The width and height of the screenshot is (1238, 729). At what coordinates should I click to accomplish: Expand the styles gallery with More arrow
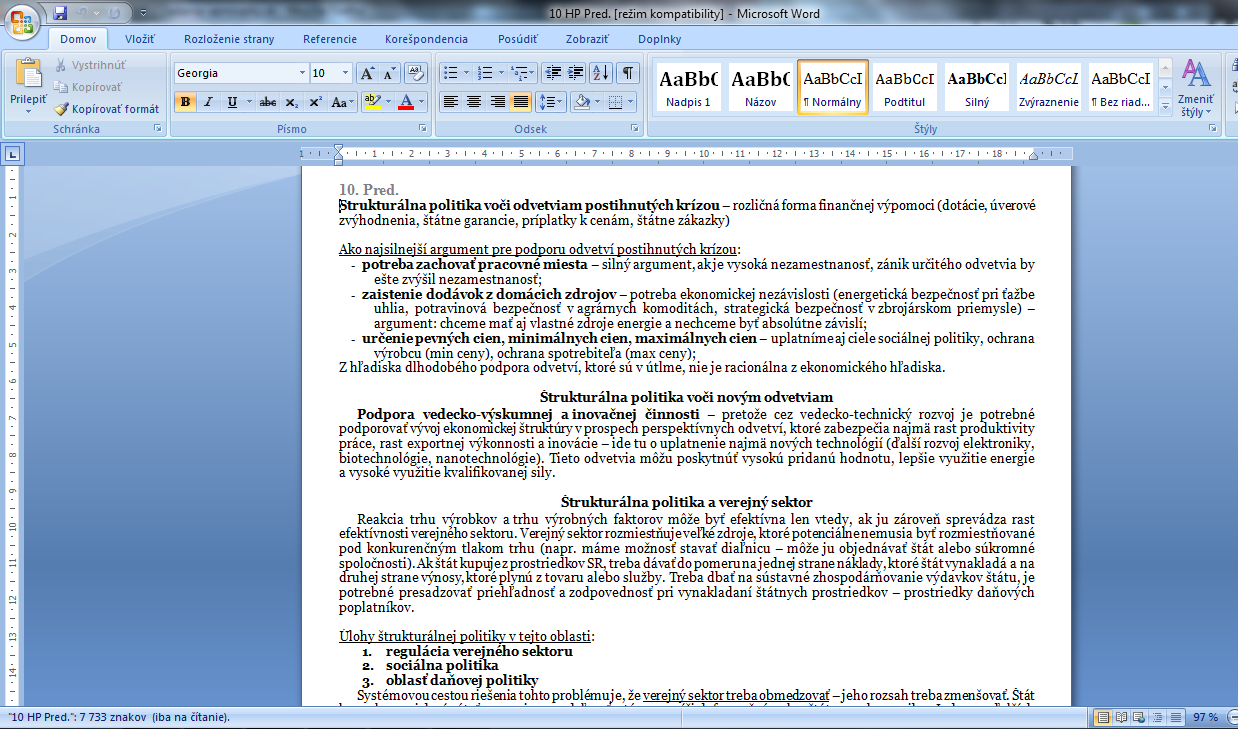(1165, 106)
